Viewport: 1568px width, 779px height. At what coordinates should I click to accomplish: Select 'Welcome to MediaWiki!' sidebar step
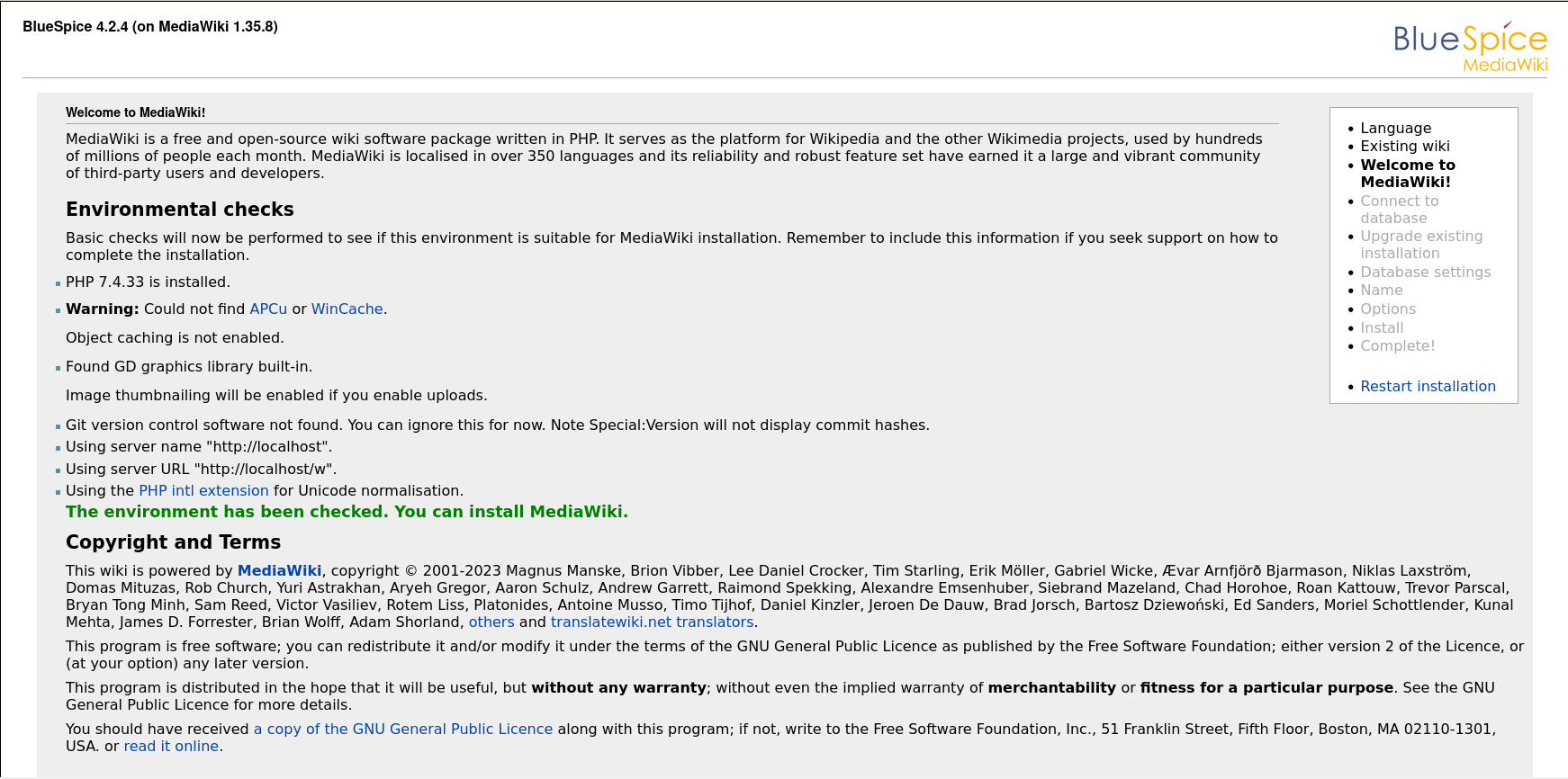pyautogui.click(x=1408, y=173)
